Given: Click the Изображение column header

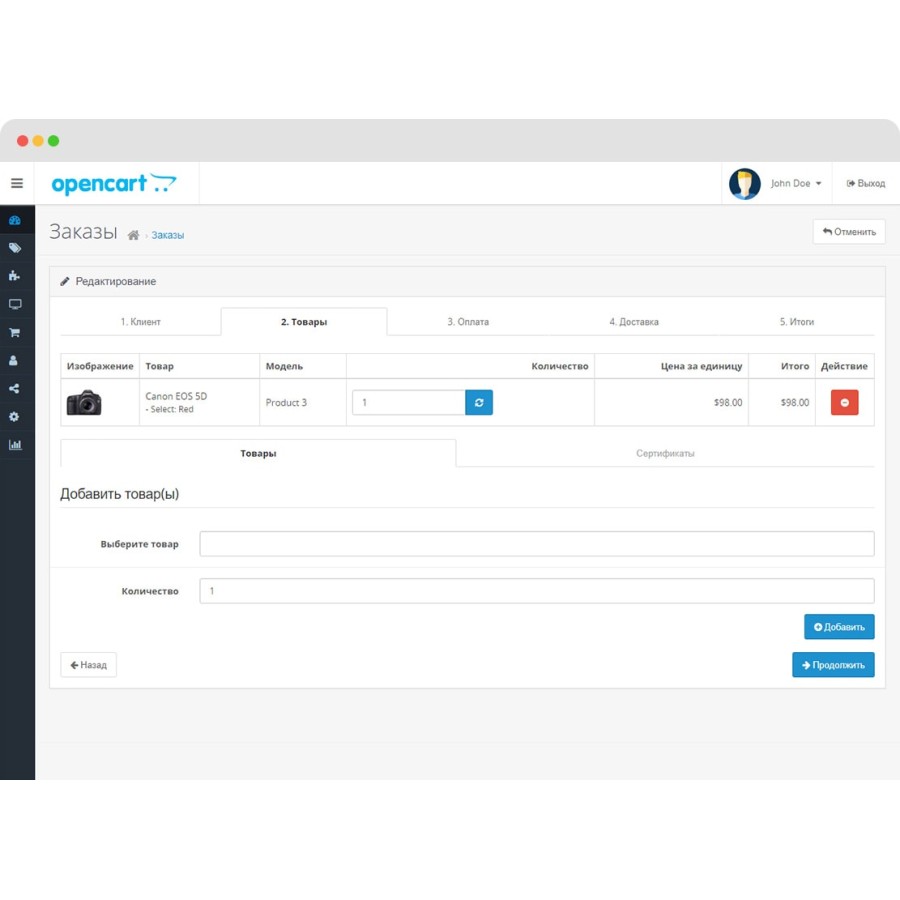Looking at the screenshot, I should tap(100, 366).
